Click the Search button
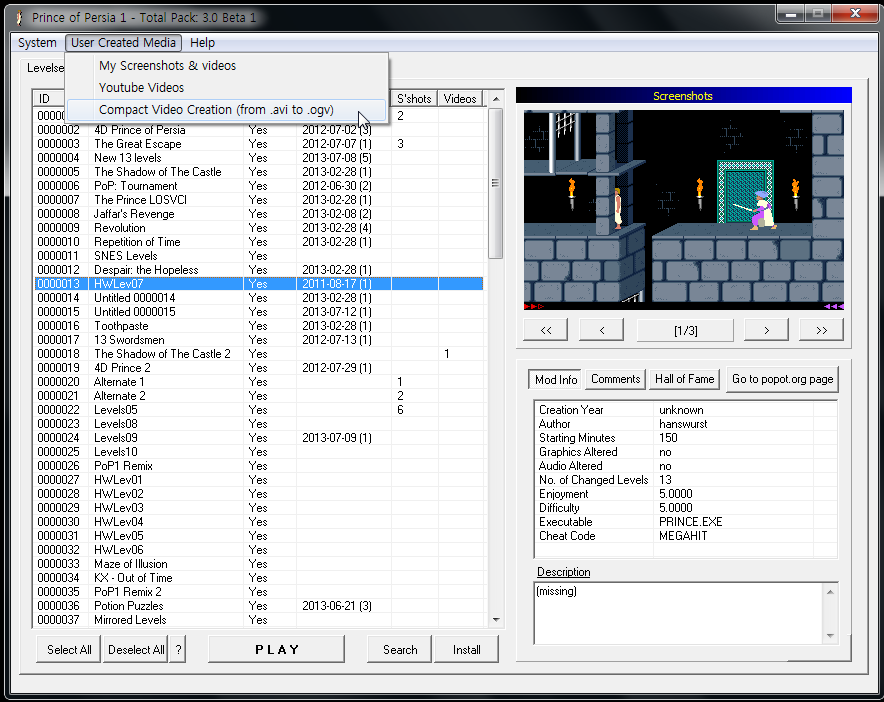 [x=400, y=650]
